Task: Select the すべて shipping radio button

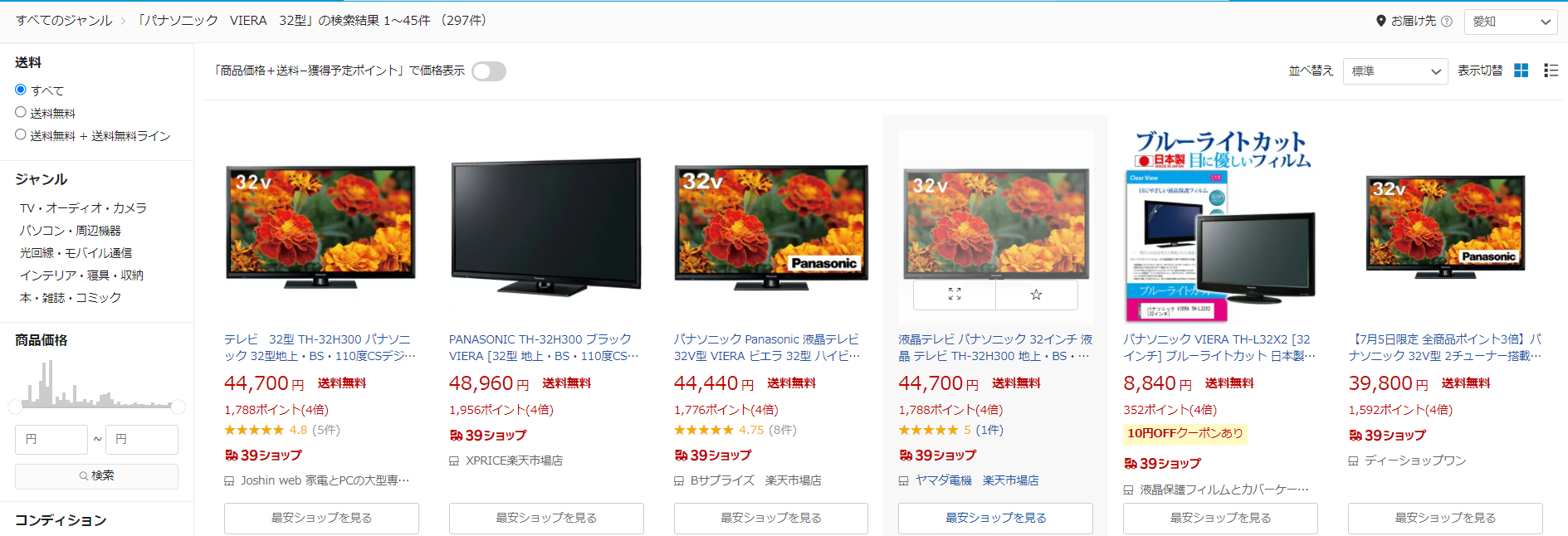Action: point(21,90)
